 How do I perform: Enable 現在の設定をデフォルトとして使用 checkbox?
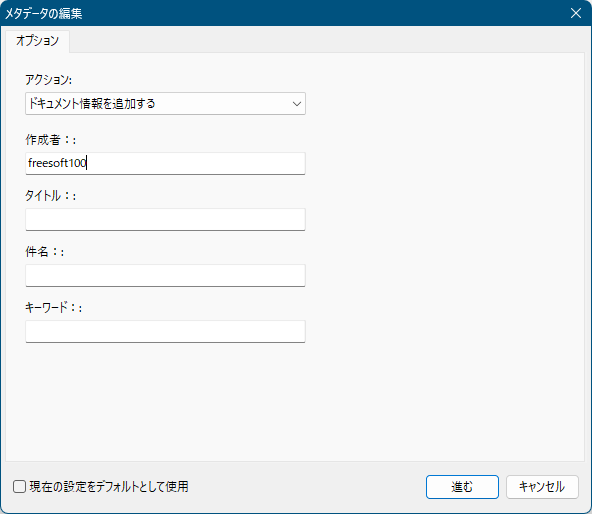click(x=19, y=486)
